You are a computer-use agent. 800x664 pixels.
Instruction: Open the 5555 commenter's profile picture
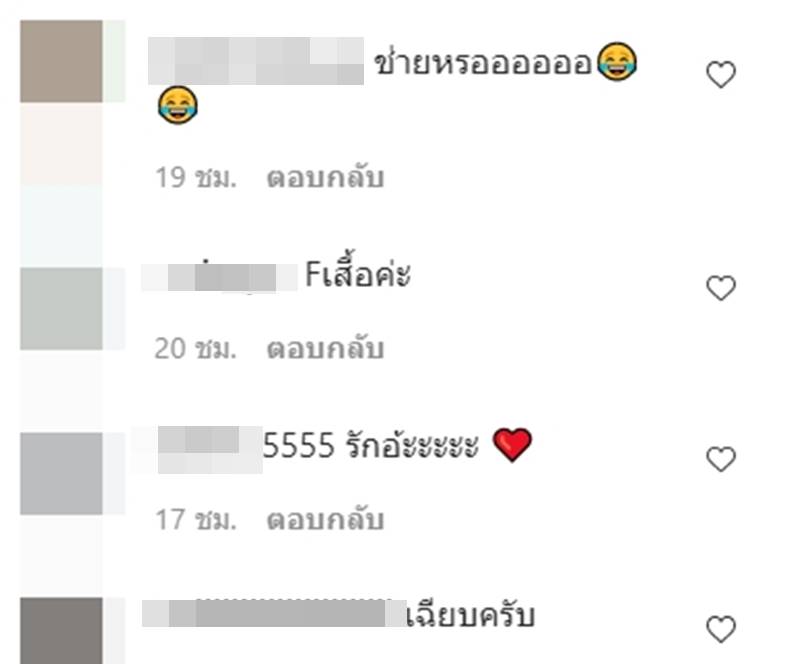point(61,474)
